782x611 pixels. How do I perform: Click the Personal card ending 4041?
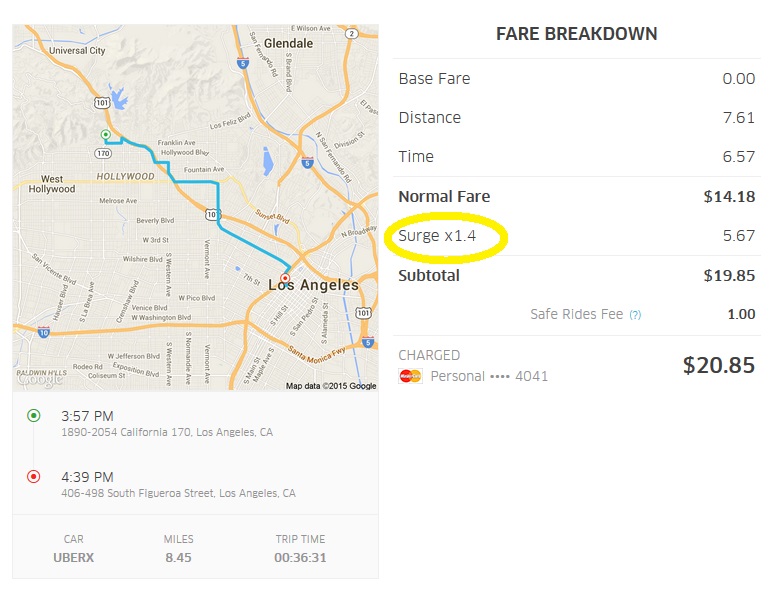pos(488,377)
